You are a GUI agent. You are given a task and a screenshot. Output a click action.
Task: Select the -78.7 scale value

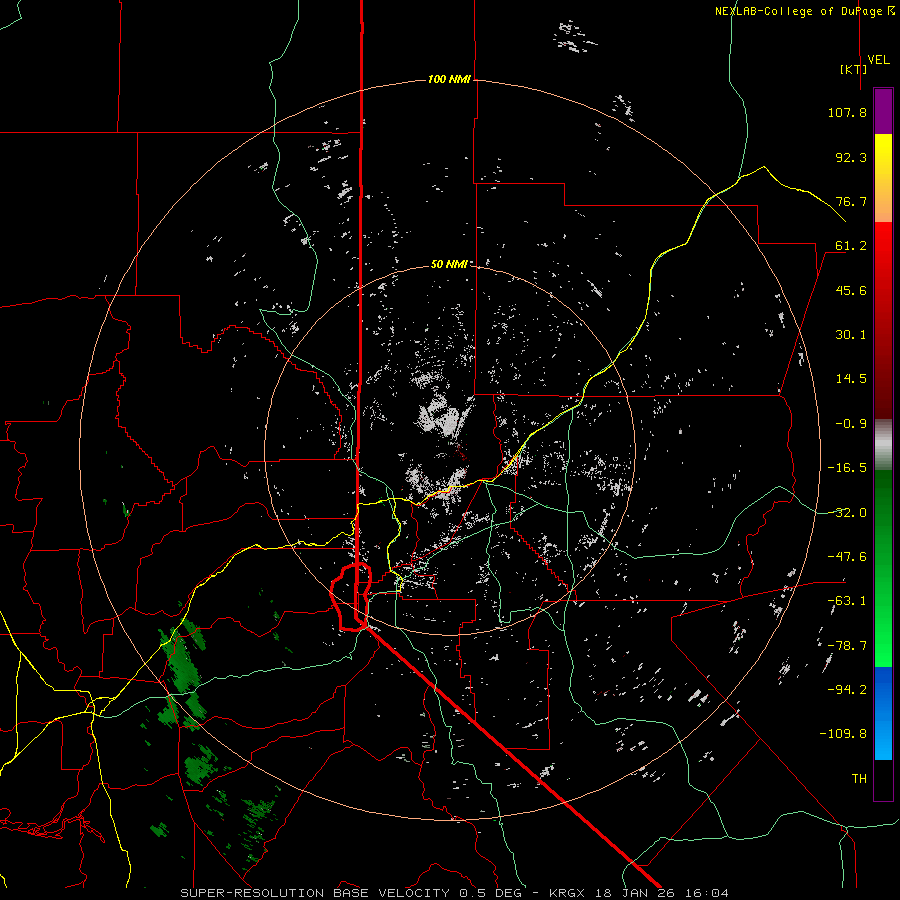click(x=847, y=646)
